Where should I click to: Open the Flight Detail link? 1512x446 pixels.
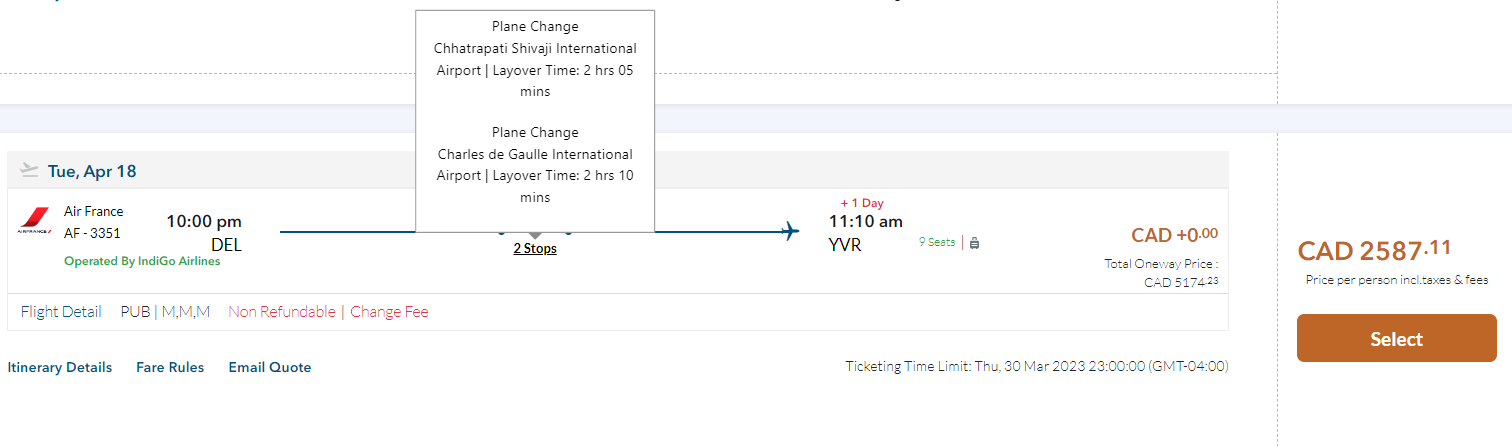61,312
